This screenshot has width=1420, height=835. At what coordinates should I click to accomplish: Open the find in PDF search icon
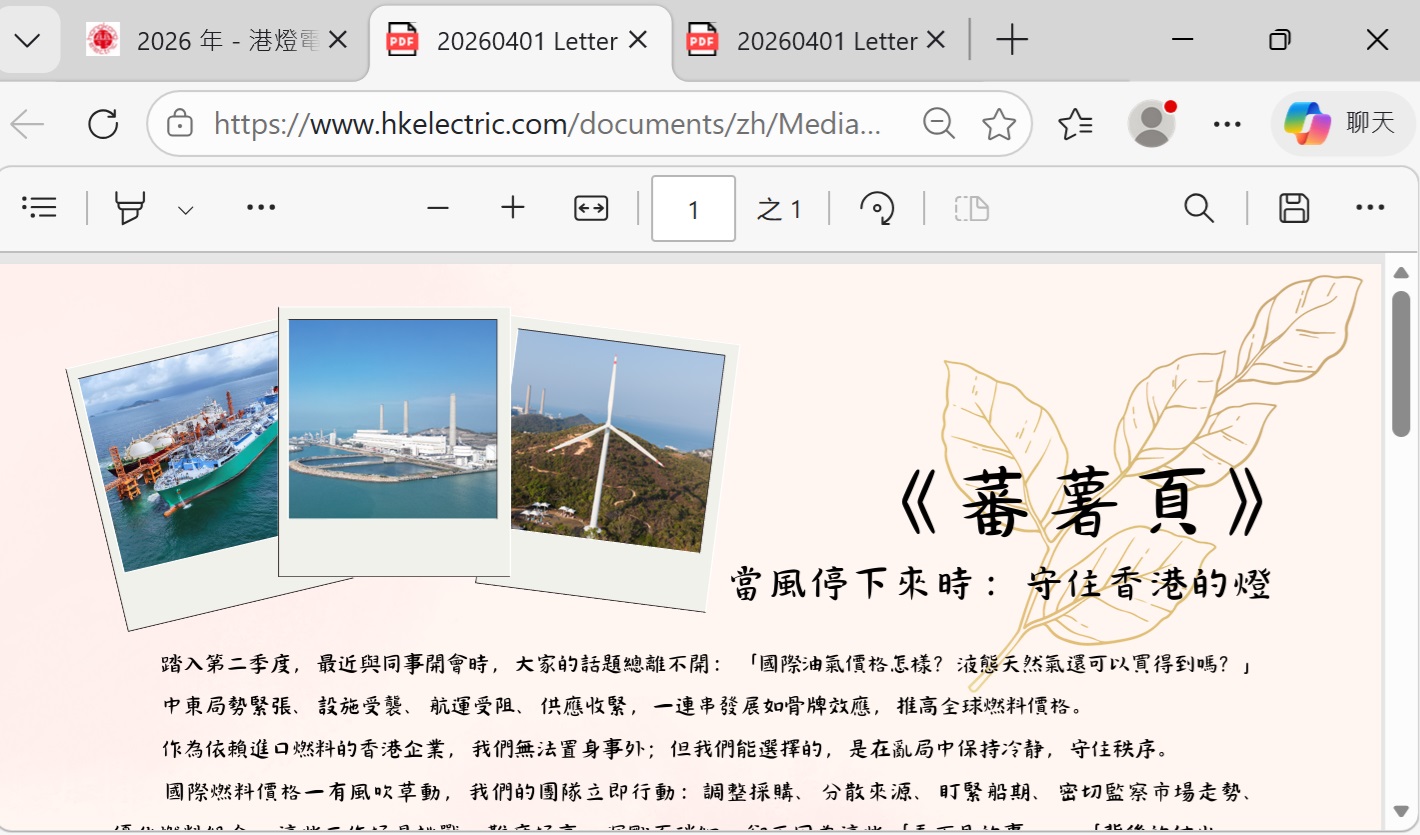pyautogui.click(x=1198, y=208)
